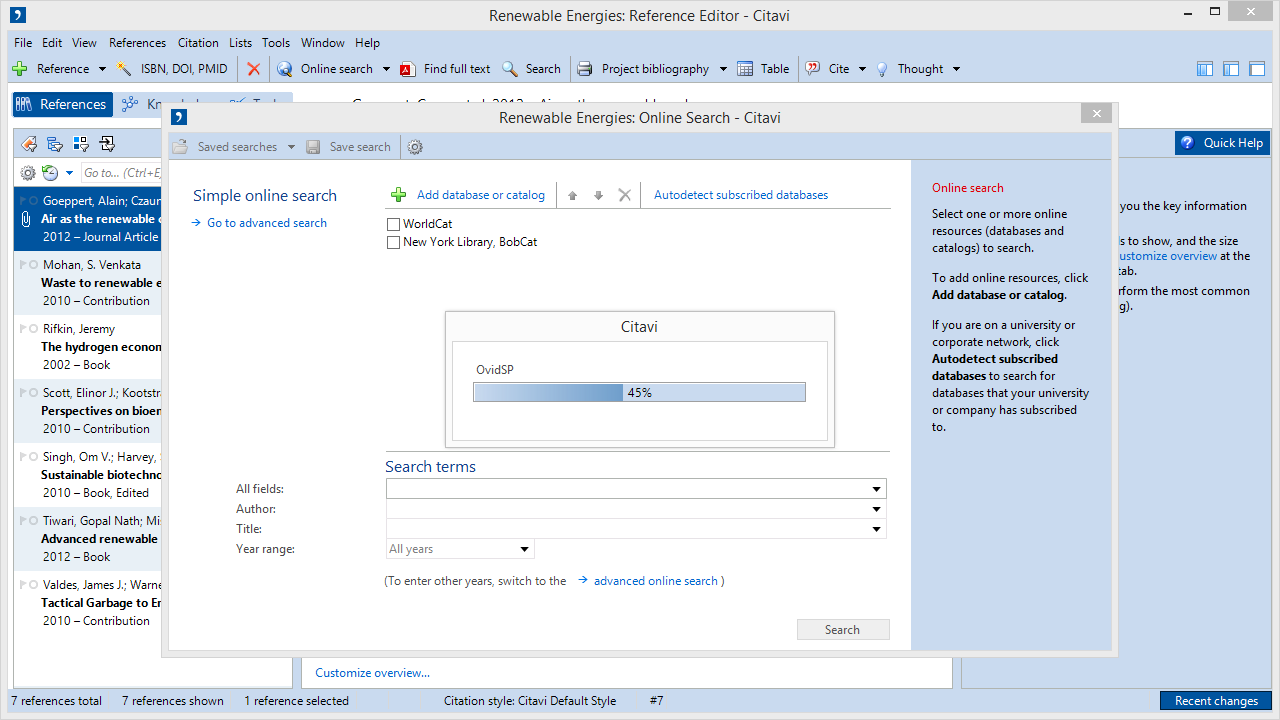
Task: Click the green plus Reference button
Action: (50, 69)
